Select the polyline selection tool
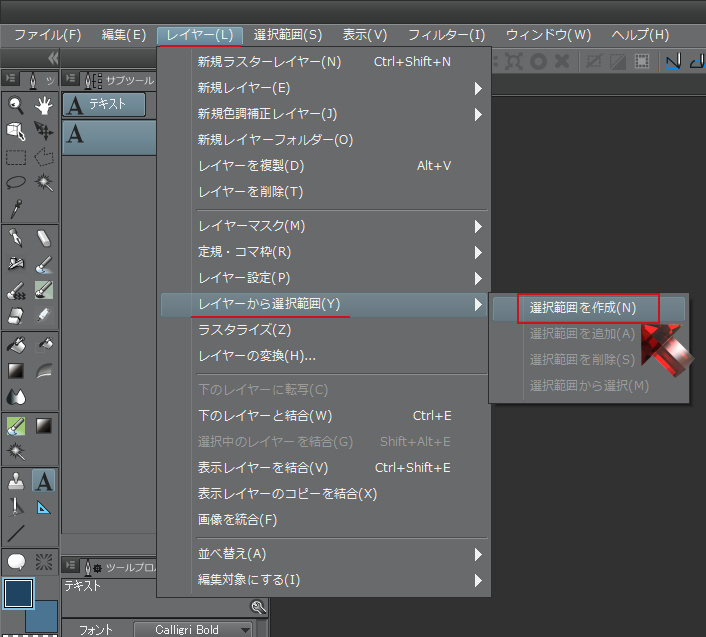The width and height of the screenshot is (706, 637). 44,157
